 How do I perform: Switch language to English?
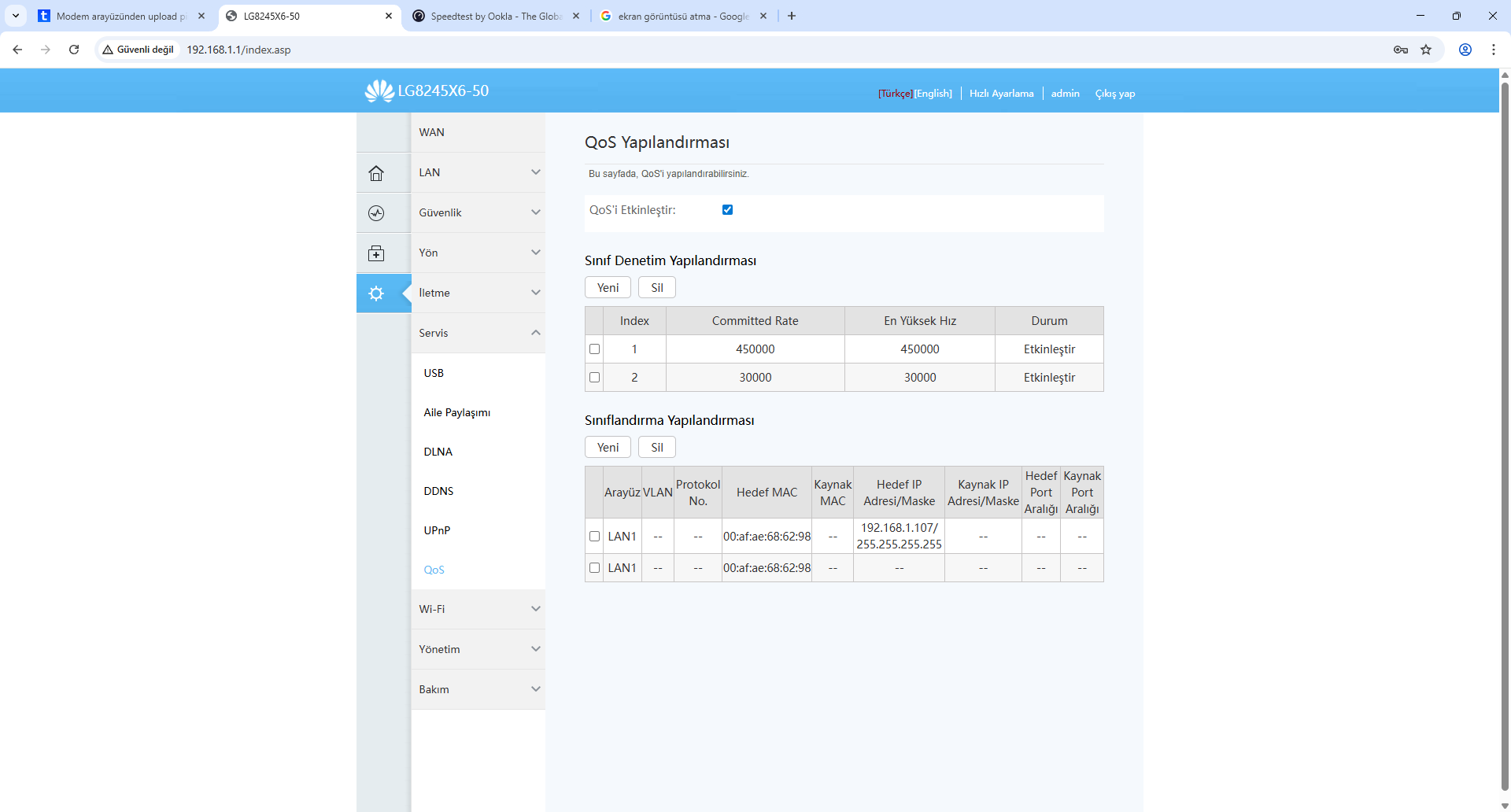click(x=933, y=94)
